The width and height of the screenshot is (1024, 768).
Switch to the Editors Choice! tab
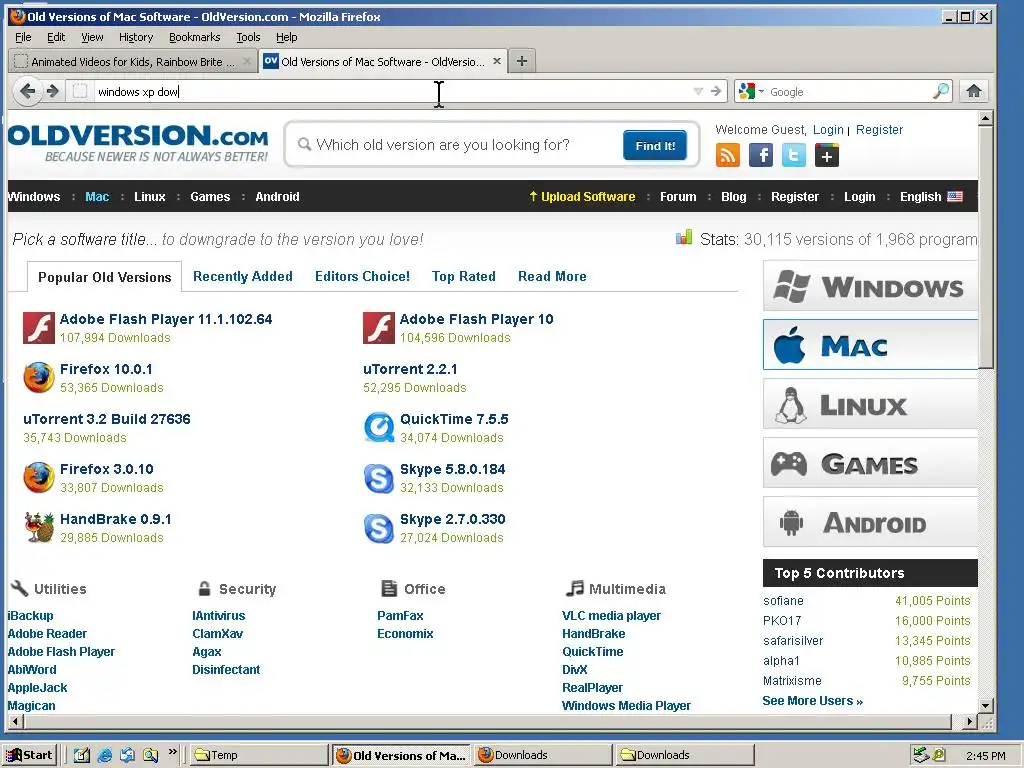coord(362,276)
